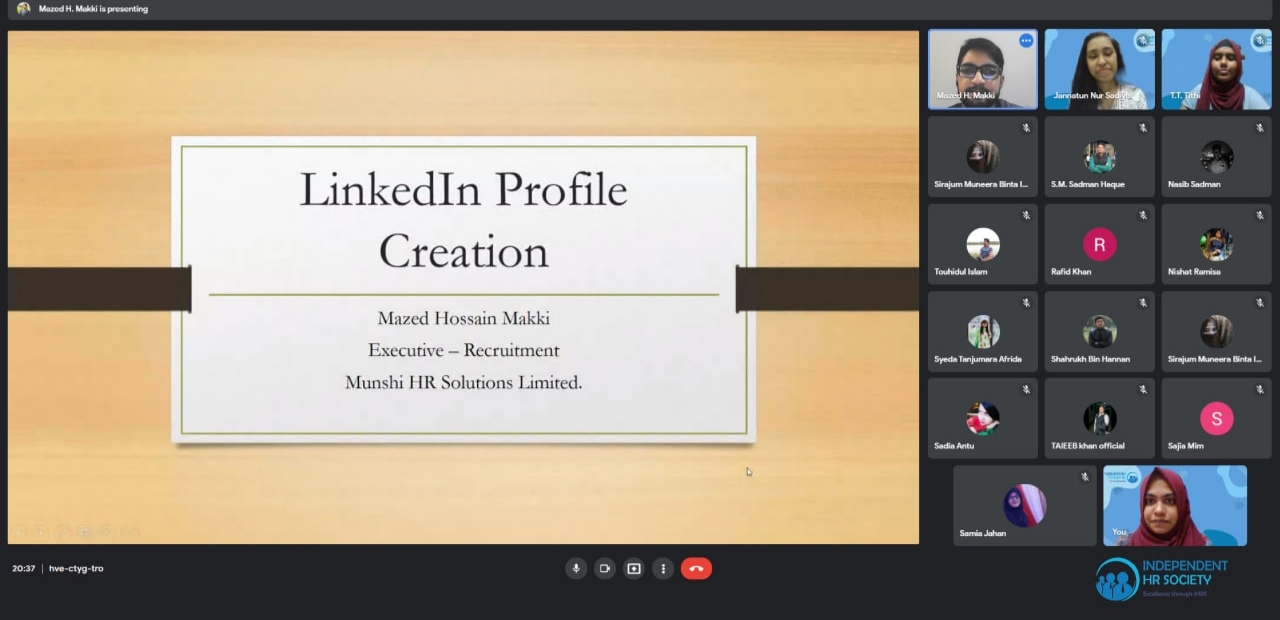Click the meeting code hve-ctyg-tro

point(76,568)
